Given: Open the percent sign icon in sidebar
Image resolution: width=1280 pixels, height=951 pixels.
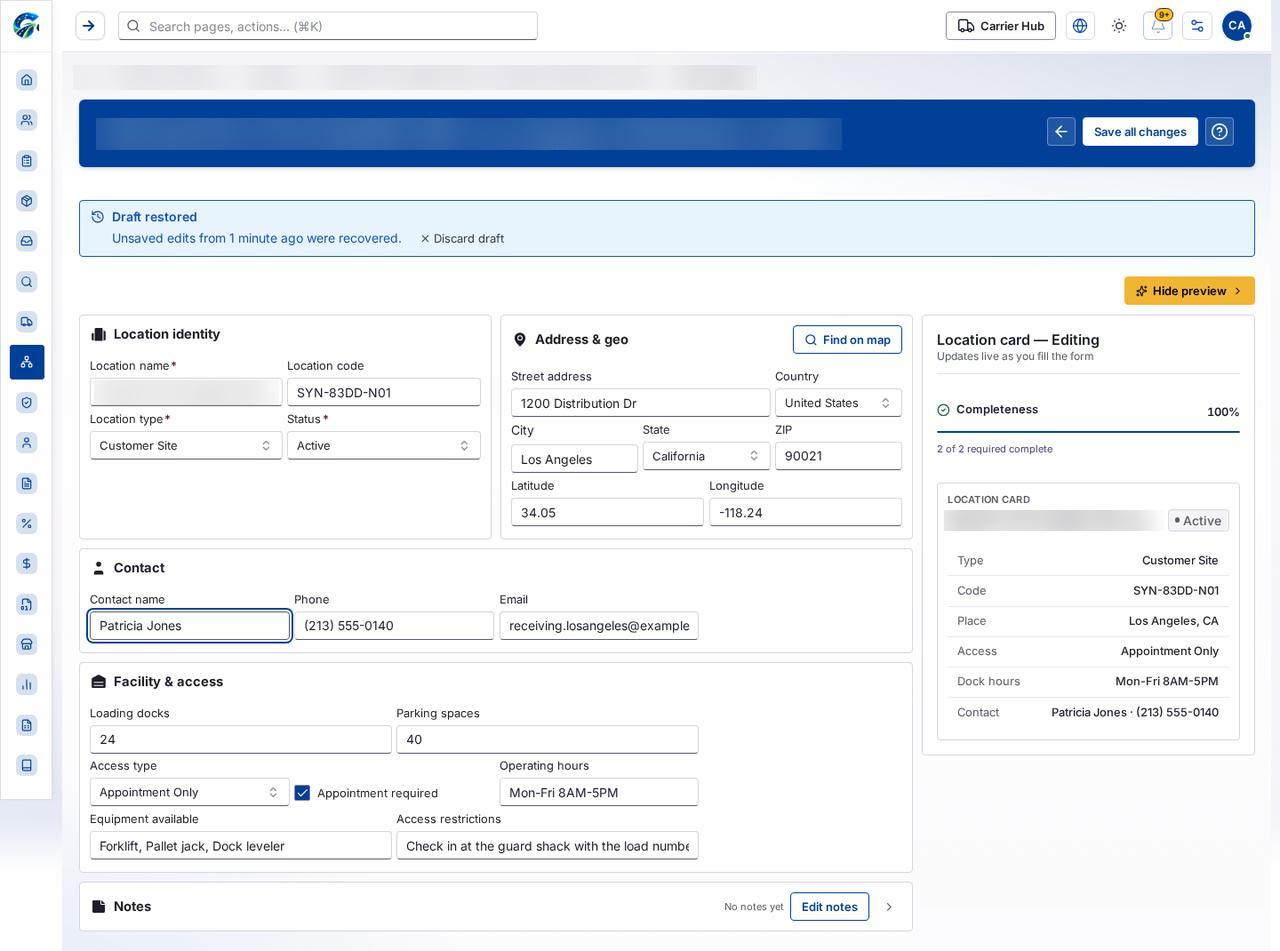Looking at the screenshot, I should click(x=27, y=524).
